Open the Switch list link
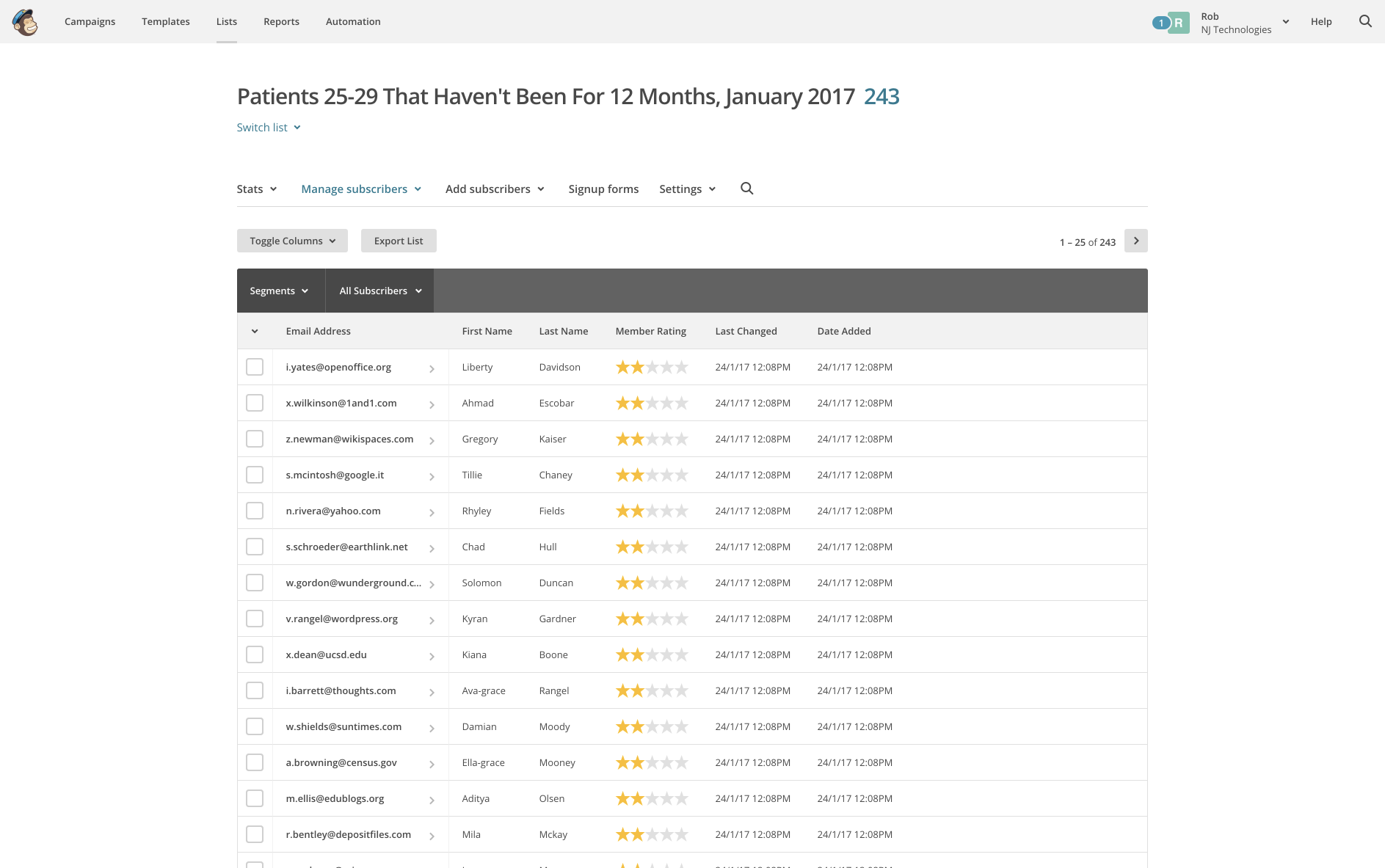Viewport: 1385px width, 868px height. click(268, 127)
